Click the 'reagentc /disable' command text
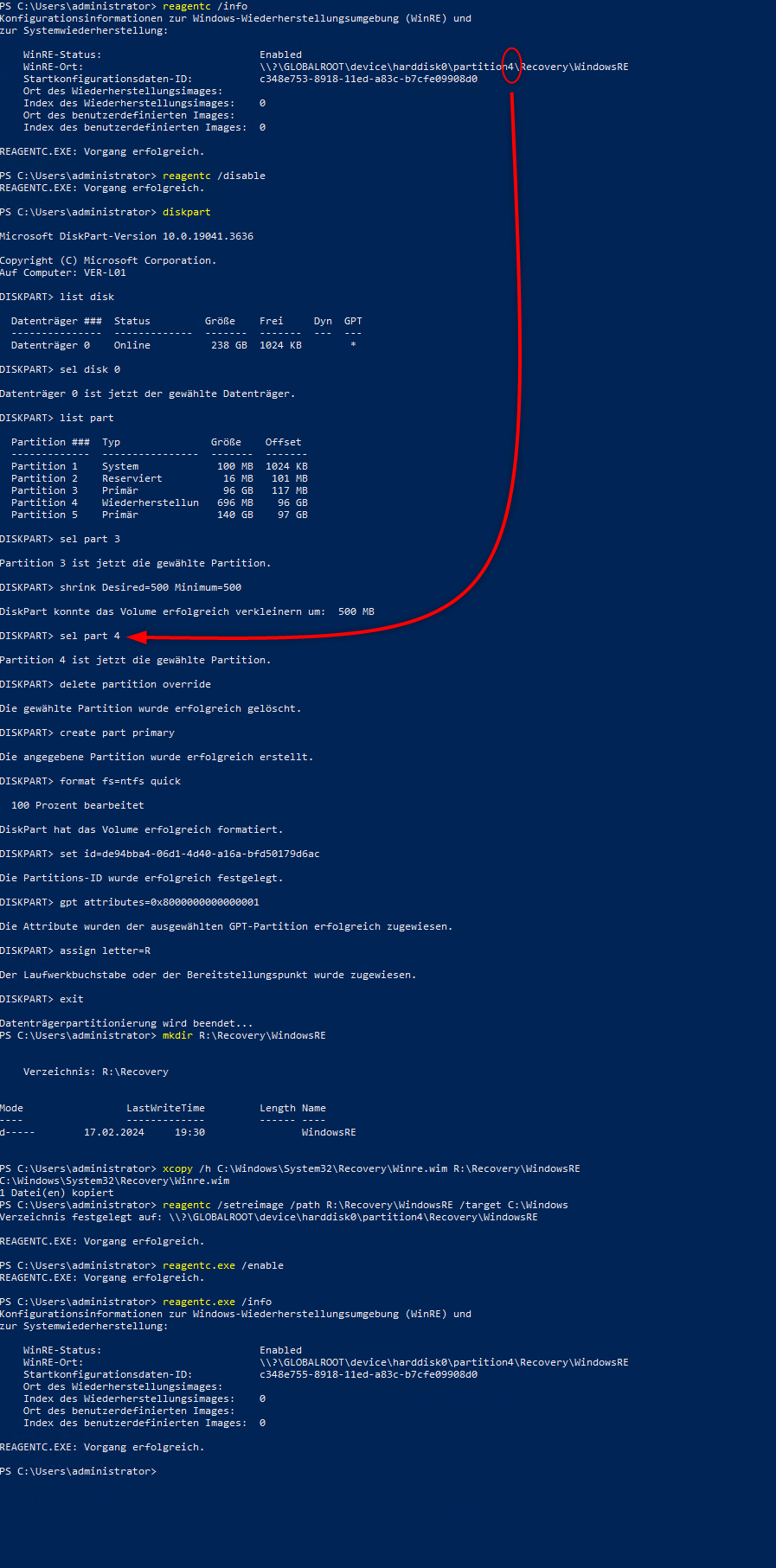 pyautogui.click(x=214, y=176)
